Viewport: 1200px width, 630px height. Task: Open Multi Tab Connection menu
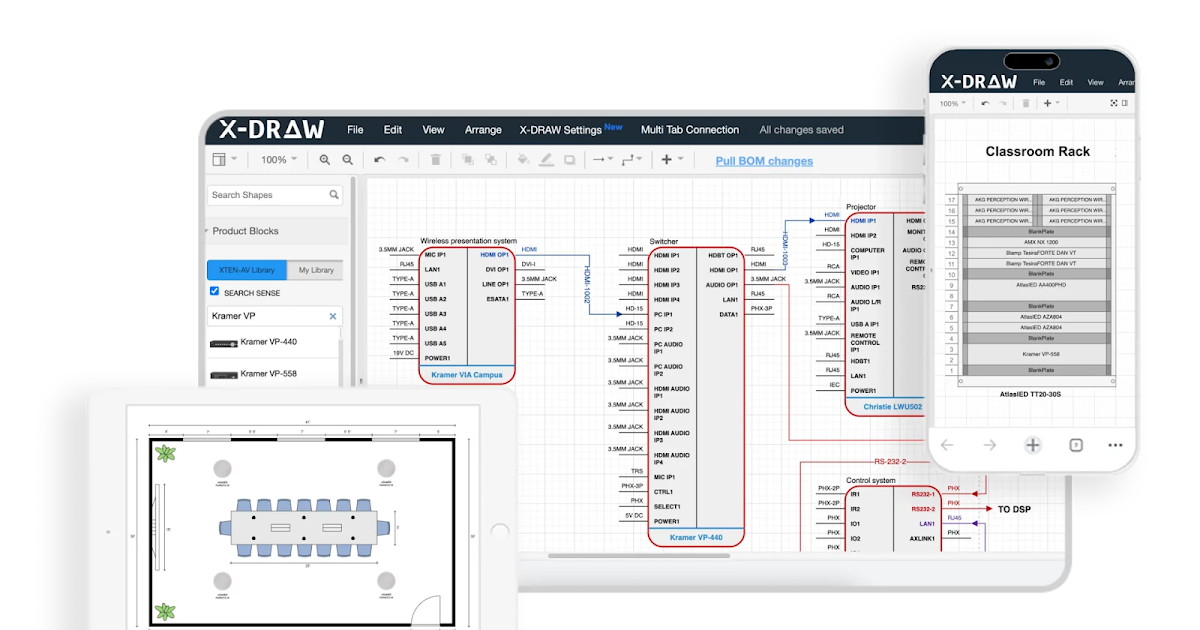(690, 130)
